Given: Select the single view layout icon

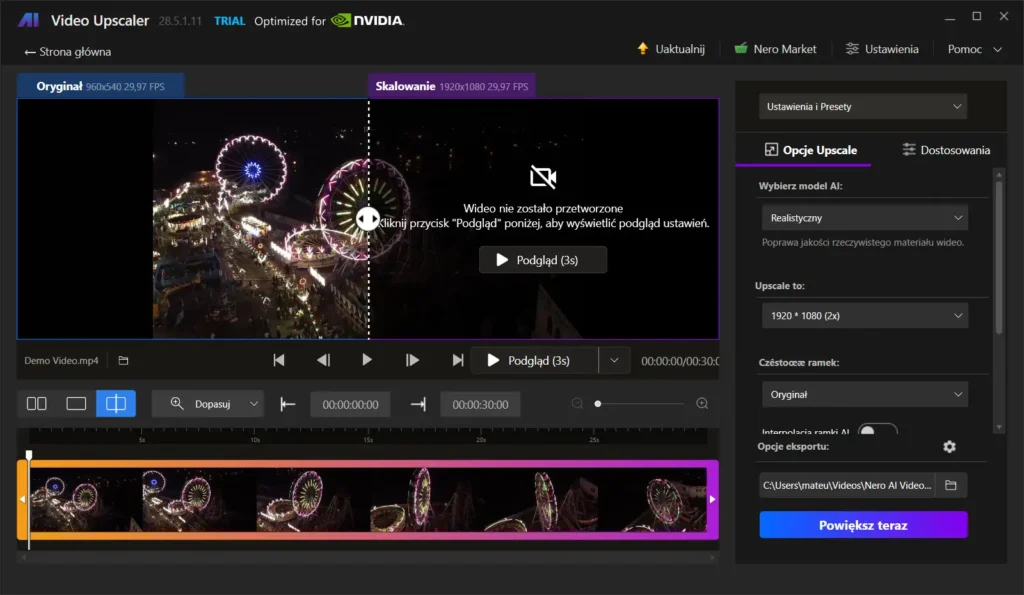Looking at the screenshot, I should (x=76, y=404).
